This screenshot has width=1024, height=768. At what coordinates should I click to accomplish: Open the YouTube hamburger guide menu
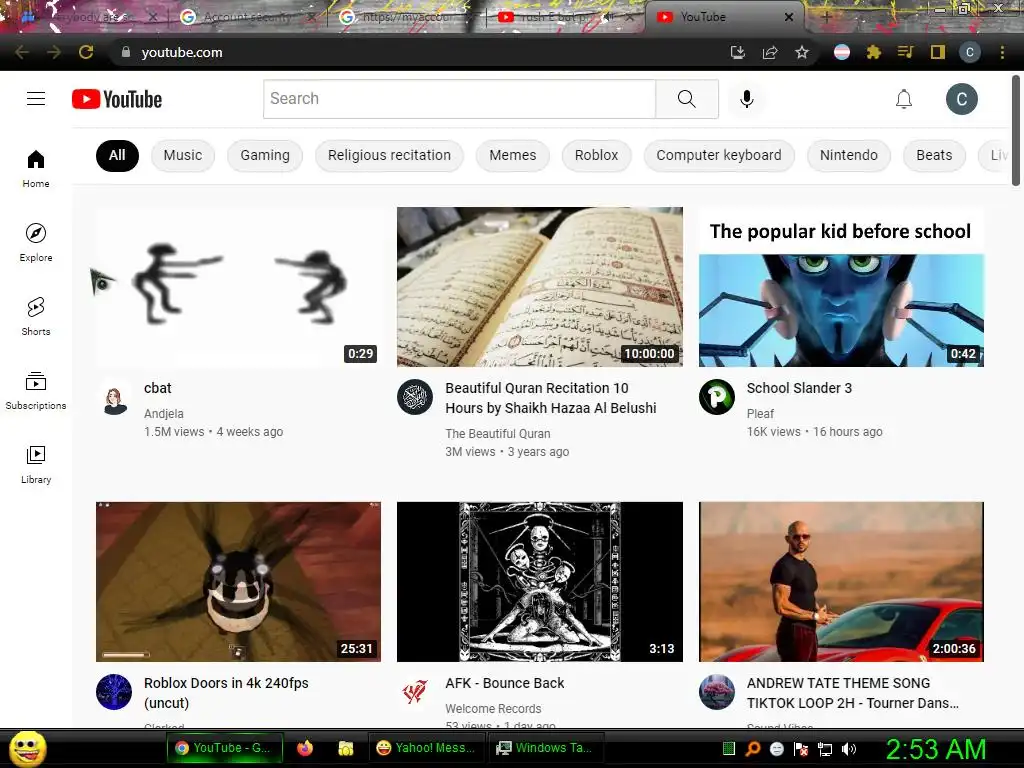click(x=36, y=99)
